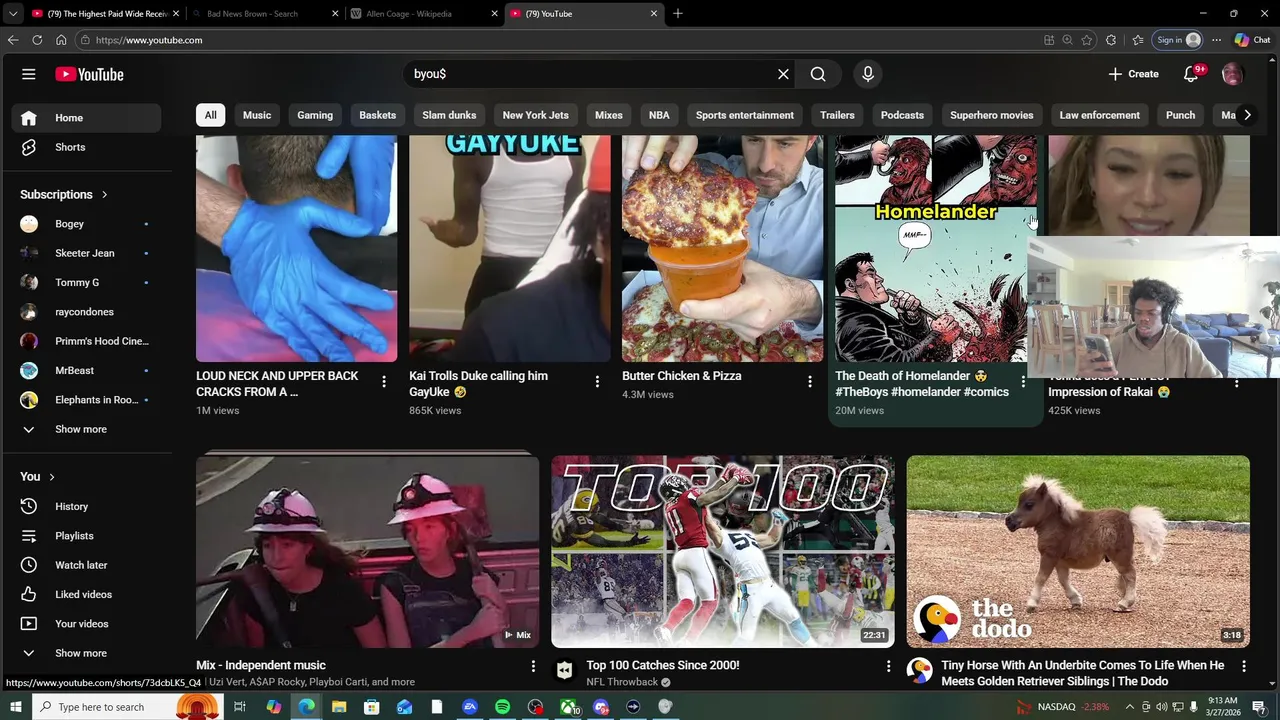The image size is (1280, 720).
Task: Select the Gaming filter chip
Action: [315, 115]
